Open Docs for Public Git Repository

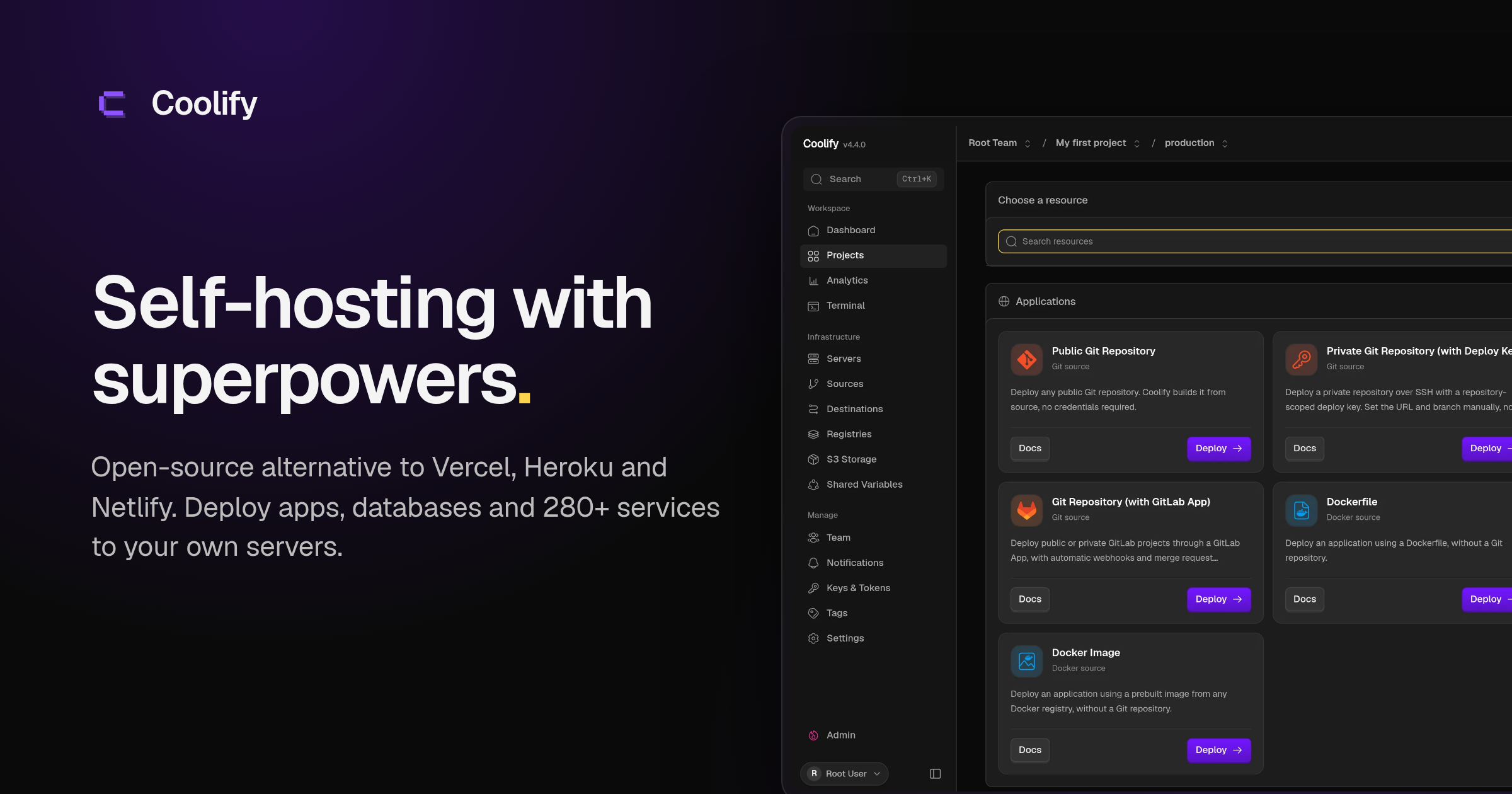[x=1029, y=448]
